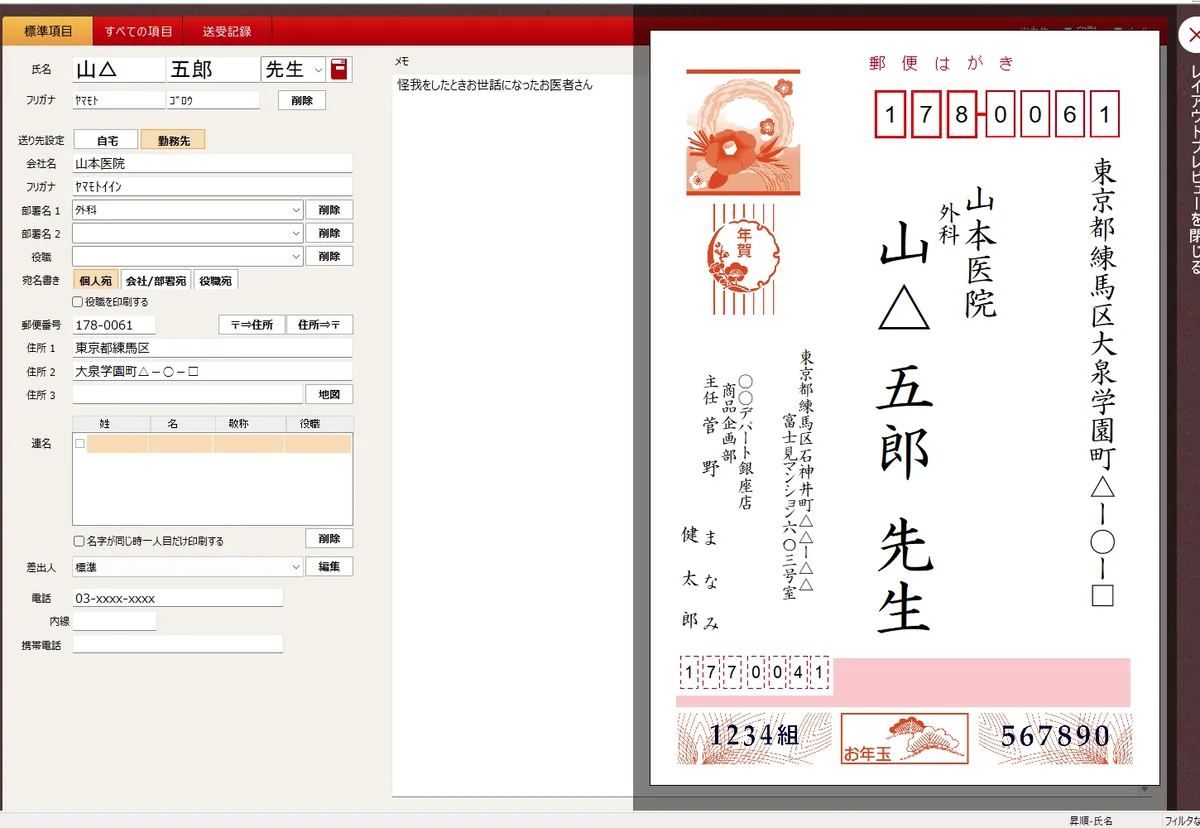This screenshot has width=1200, height=828.
Task: Set destination to 勤務先
Action: [x=173, y=141]
